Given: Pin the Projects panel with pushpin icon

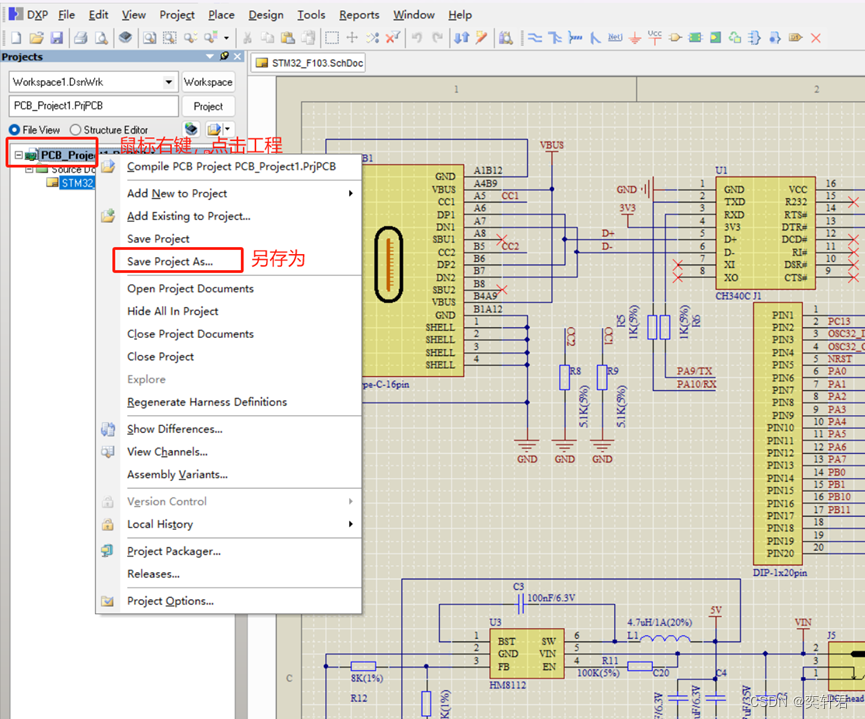Looking at the screenshot, I should point(225,57).
